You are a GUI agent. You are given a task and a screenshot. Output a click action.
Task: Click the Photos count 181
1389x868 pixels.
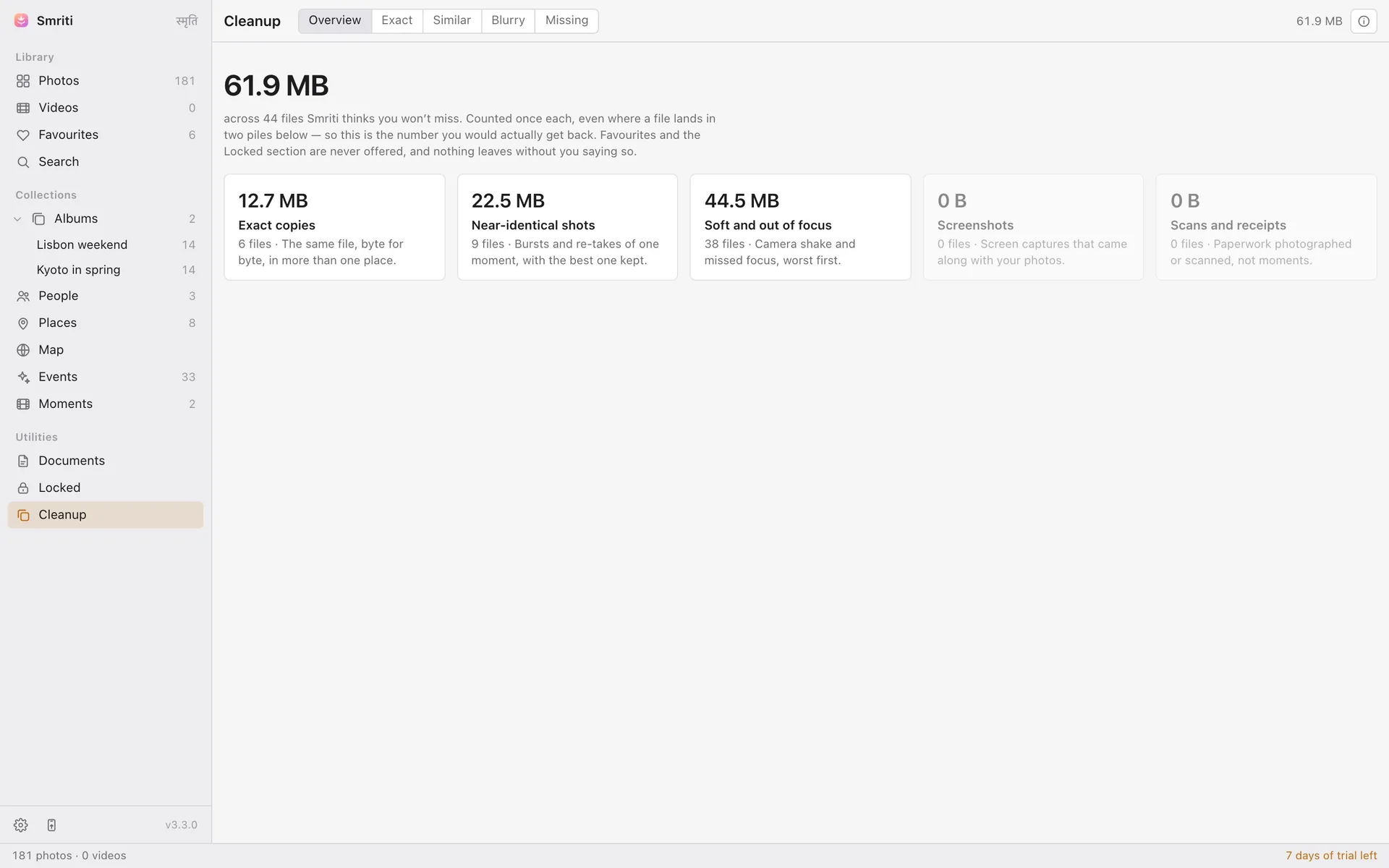pyautogui.click(x=184, y=81)
